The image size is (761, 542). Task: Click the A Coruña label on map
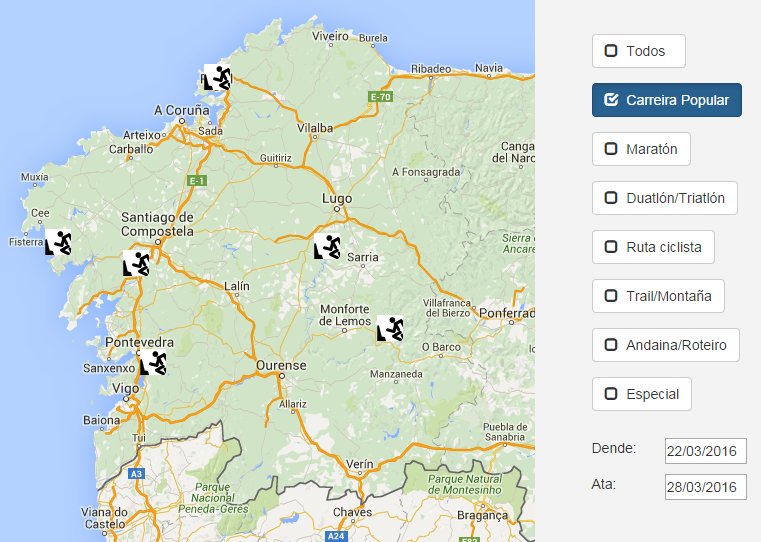182,111
